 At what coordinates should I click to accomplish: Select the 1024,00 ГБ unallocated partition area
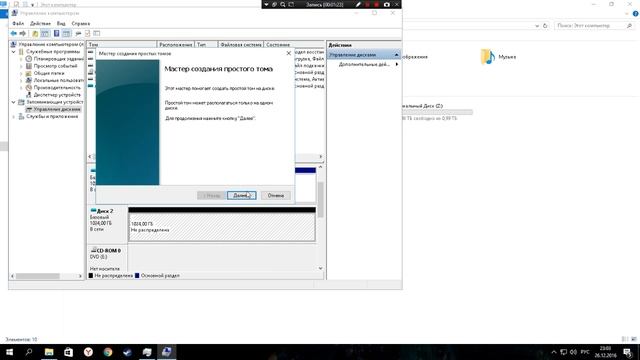click(222, 227)
